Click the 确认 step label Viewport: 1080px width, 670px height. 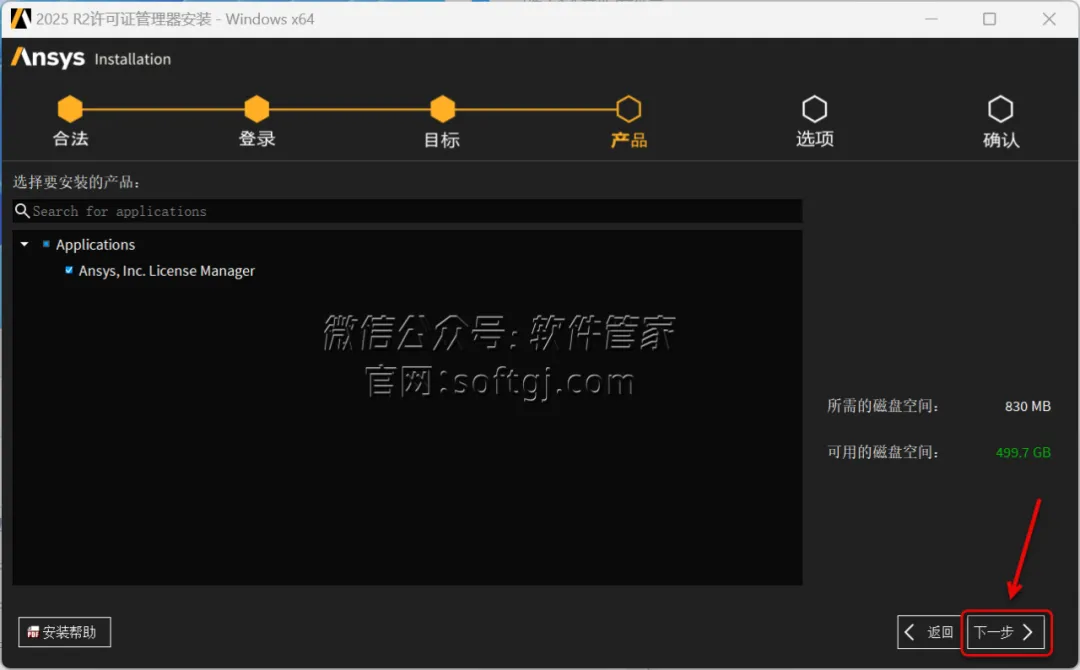[x=1001, y=140]
